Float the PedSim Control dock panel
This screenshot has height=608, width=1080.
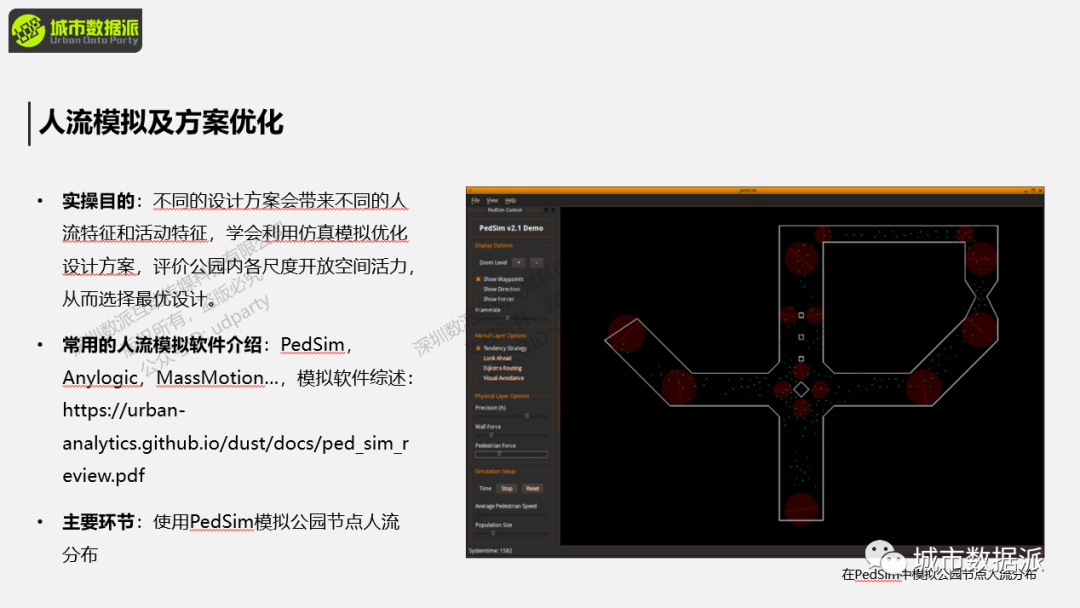(x=546, y=210)
